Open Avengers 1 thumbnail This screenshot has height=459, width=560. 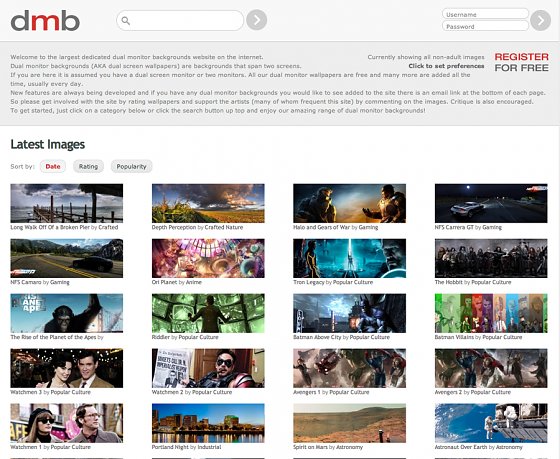[x=350, y=368]
